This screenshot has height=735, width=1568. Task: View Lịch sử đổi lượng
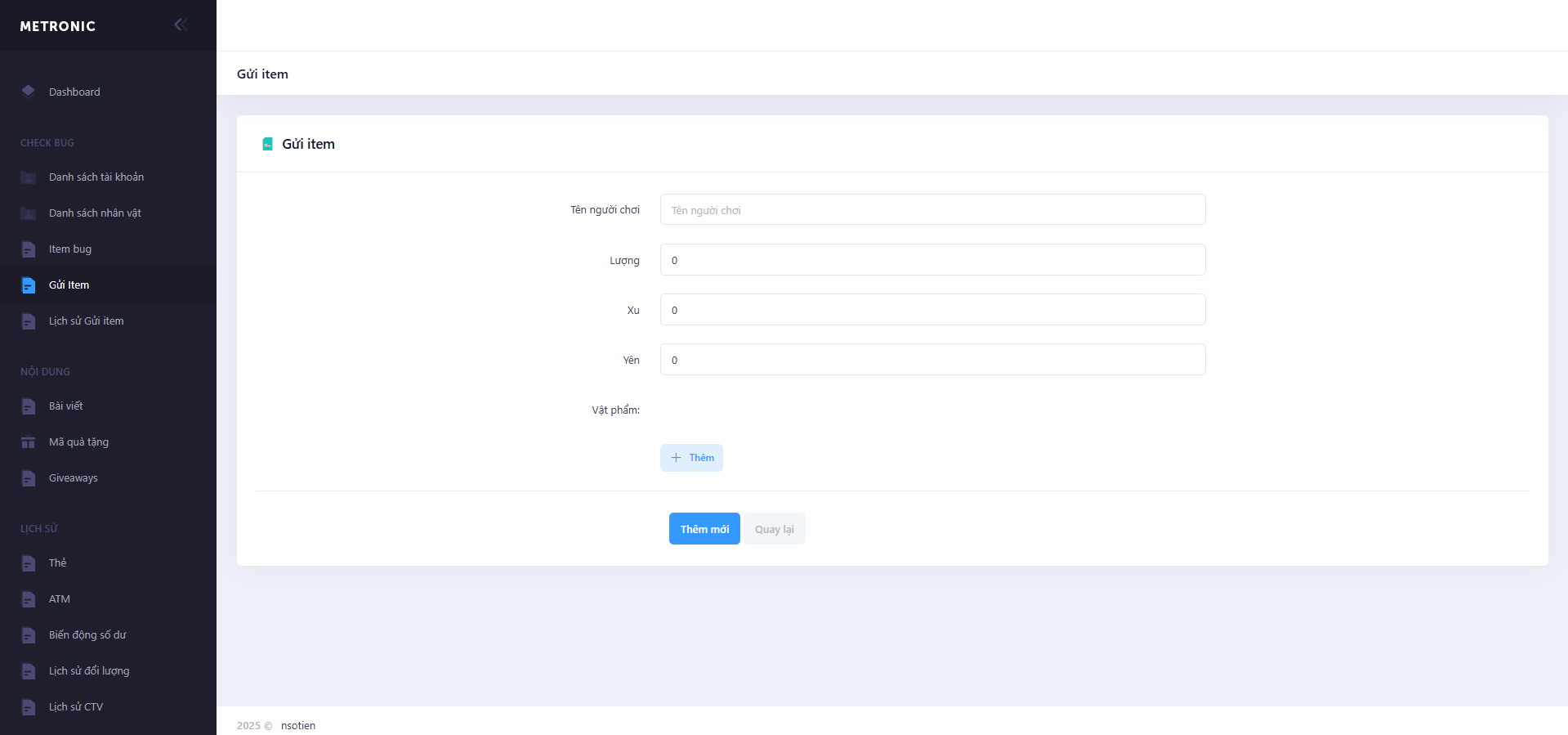tap(108, 670)
